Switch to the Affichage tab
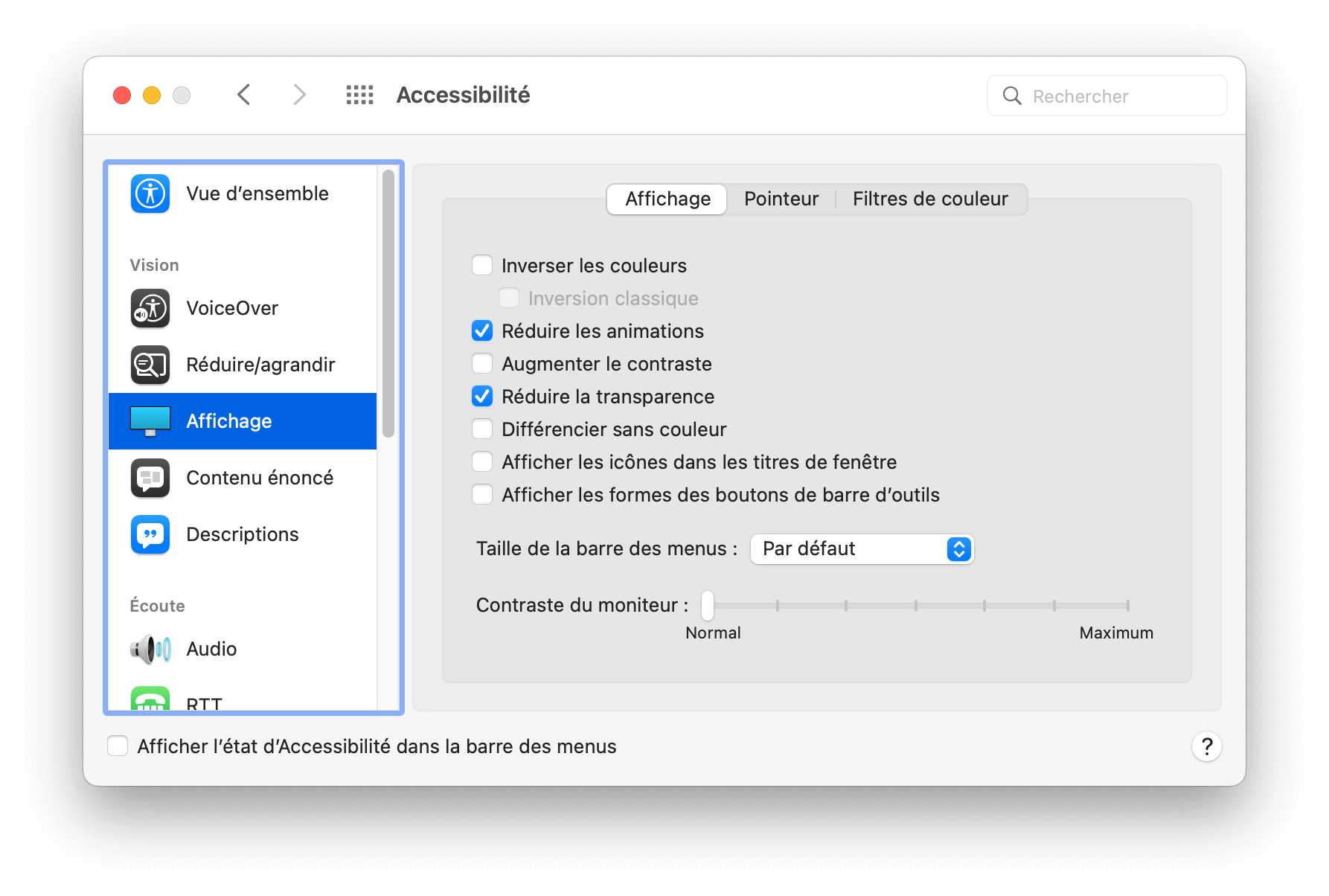The image size is (1329, 896). click(x=667, y=199)
